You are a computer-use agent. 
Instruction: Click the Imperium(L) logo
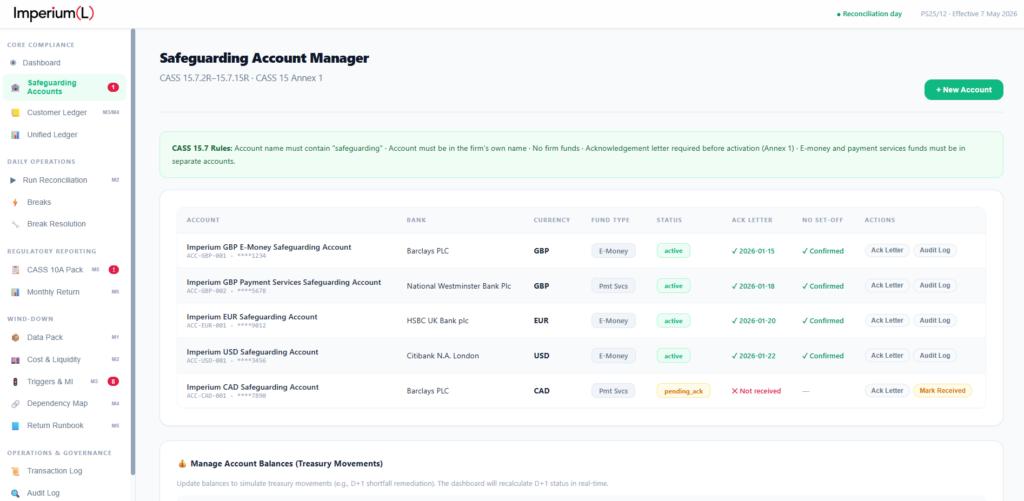point(54,13)
